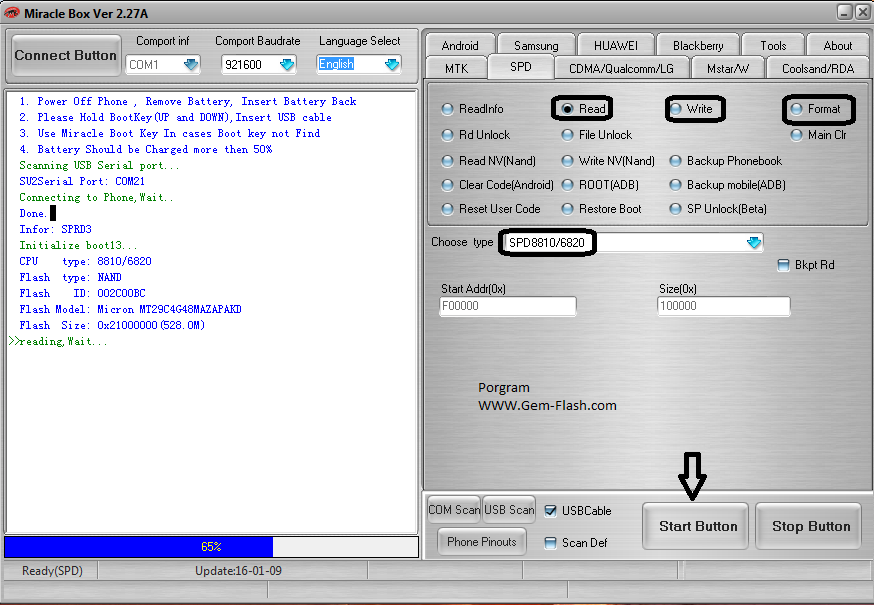The image size is (874, 605).
Task: Click the log line 'Initialize boot13...'
Action: tap(78, 246)
